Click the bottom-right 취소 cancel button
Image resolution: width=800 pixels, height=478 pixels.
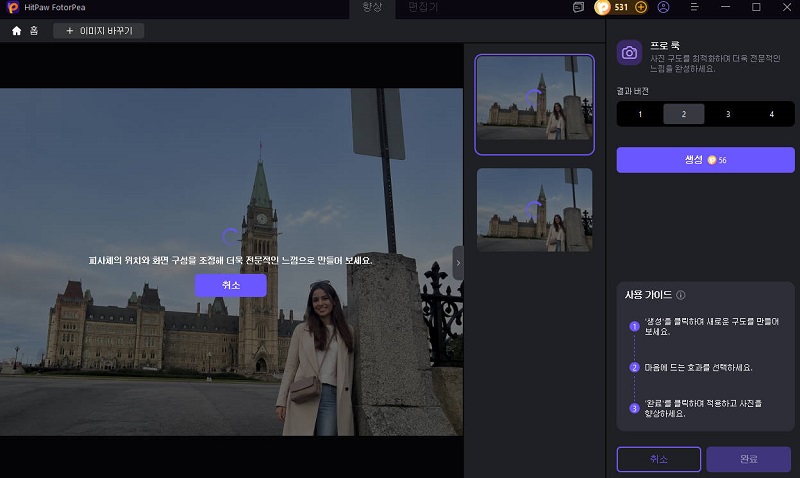(x=659, y=459)
